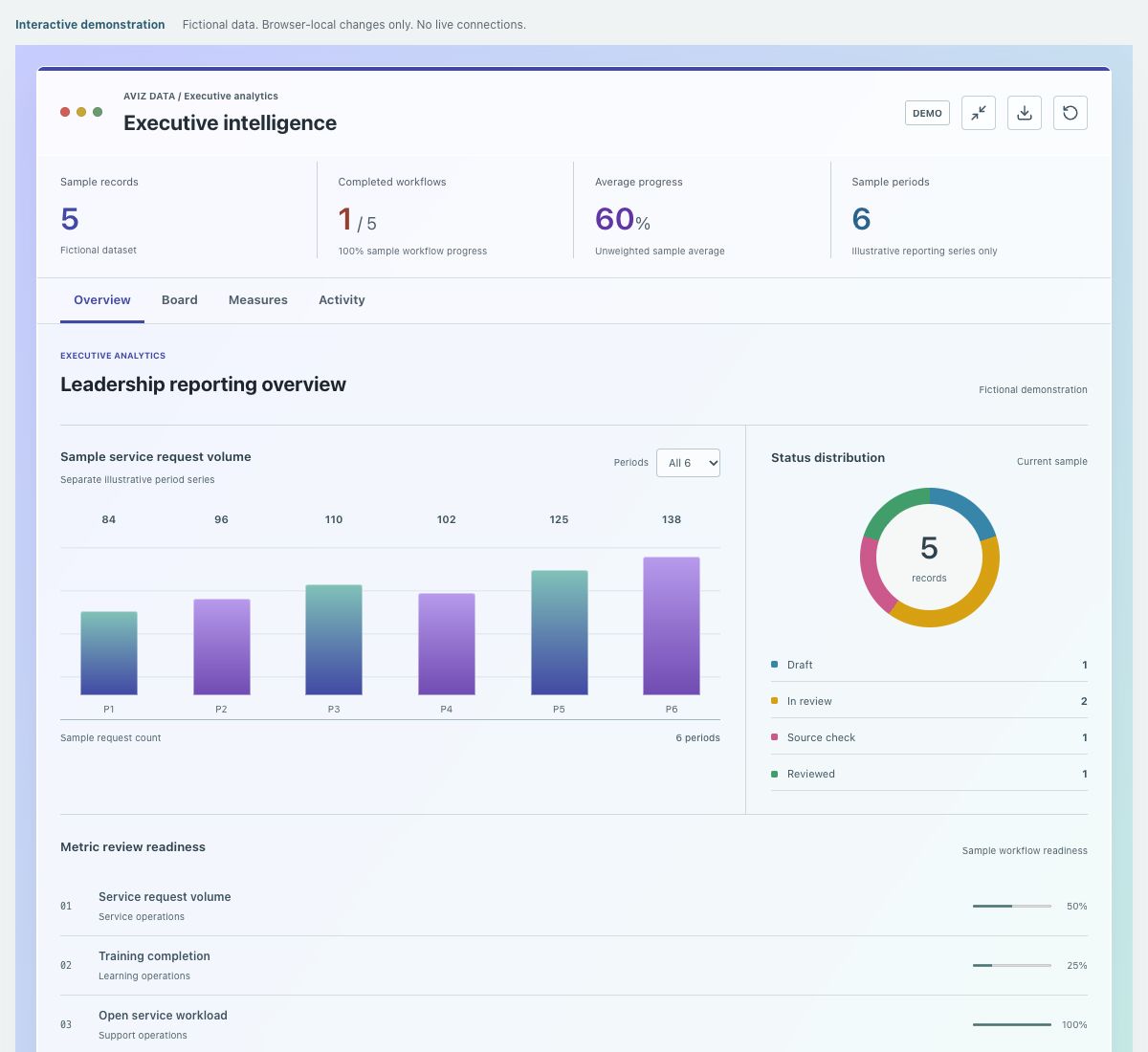Click the P1 bar in chart

(x=109, y=653)
